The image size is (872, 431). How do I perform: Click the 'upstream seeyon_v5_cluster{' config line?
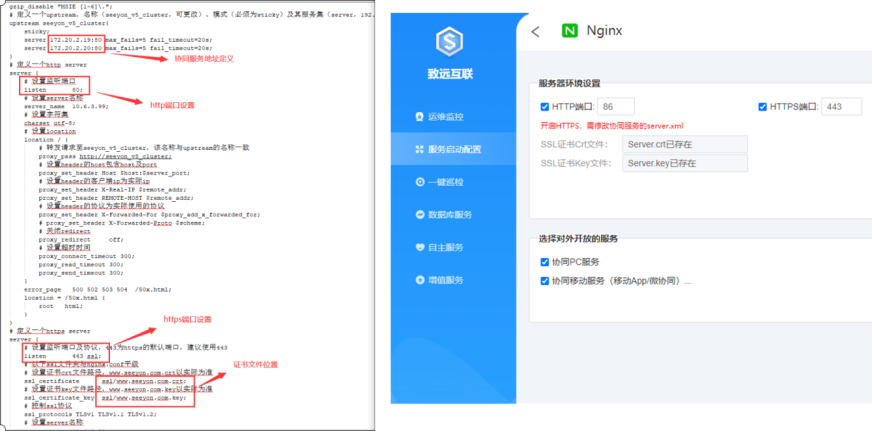(60, 24)
